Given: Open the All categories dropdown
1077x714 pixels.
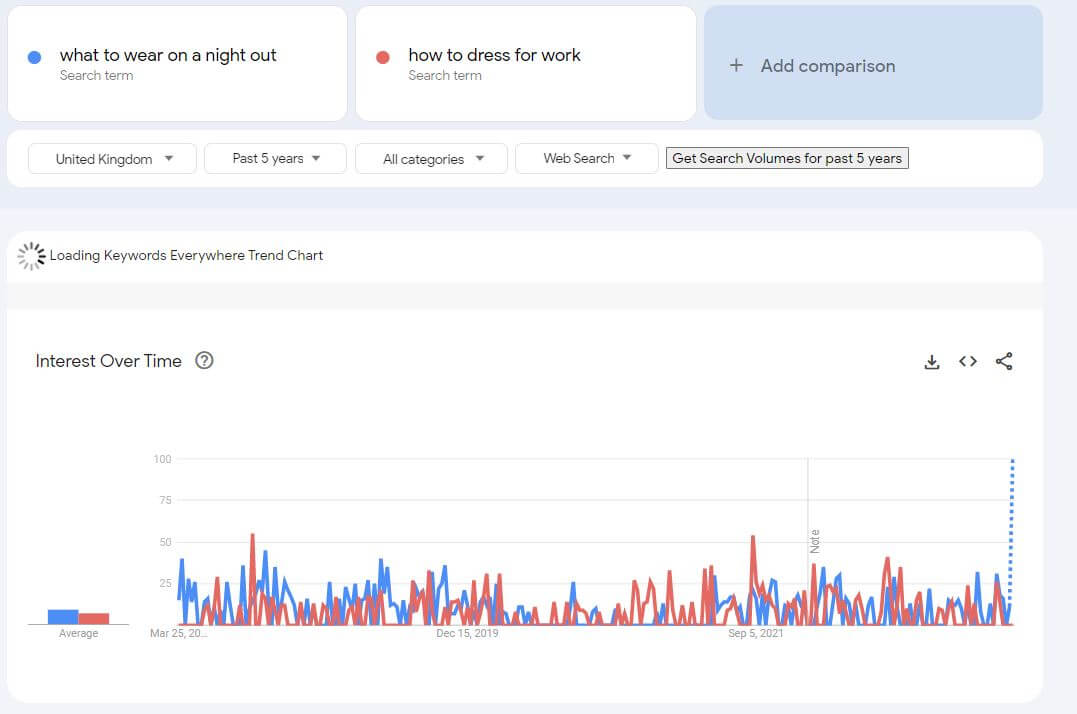Looking at the screenshot, I should pos(431,159).
